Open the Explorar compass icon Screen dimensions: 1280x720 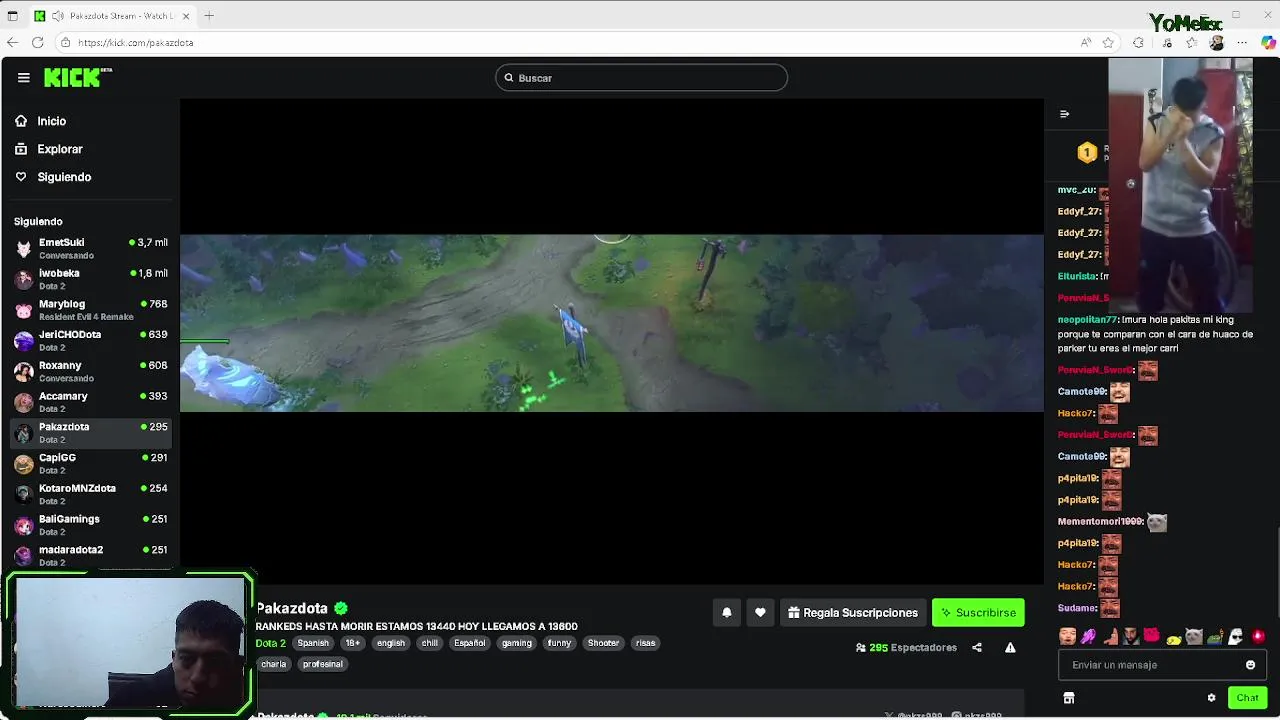tap(21, 149)
